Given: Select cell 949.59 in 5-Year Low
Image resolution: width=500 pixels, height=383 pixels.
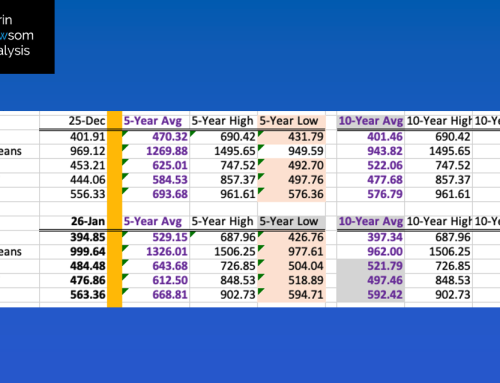Looking at the screenshot, I should tap(291, 151).
